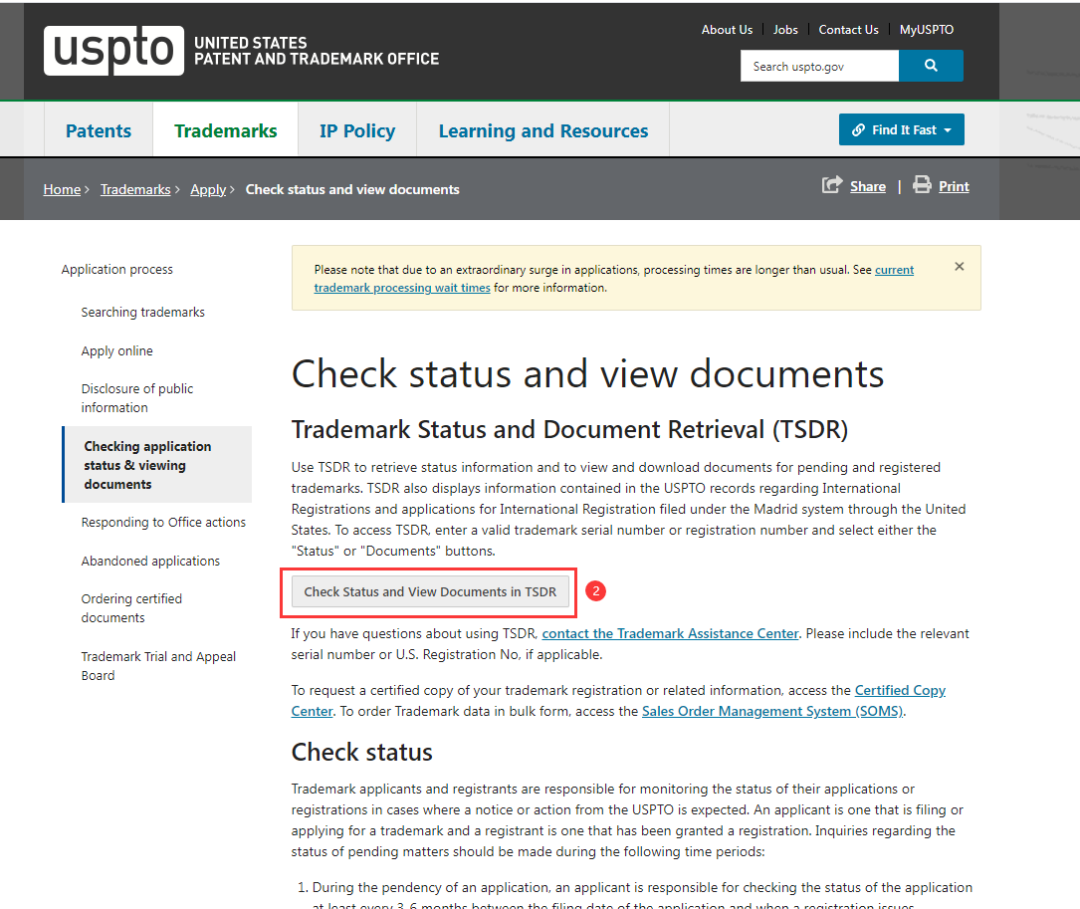
Task: Click the search magnifier button
Action: click(x=931, y=65)
